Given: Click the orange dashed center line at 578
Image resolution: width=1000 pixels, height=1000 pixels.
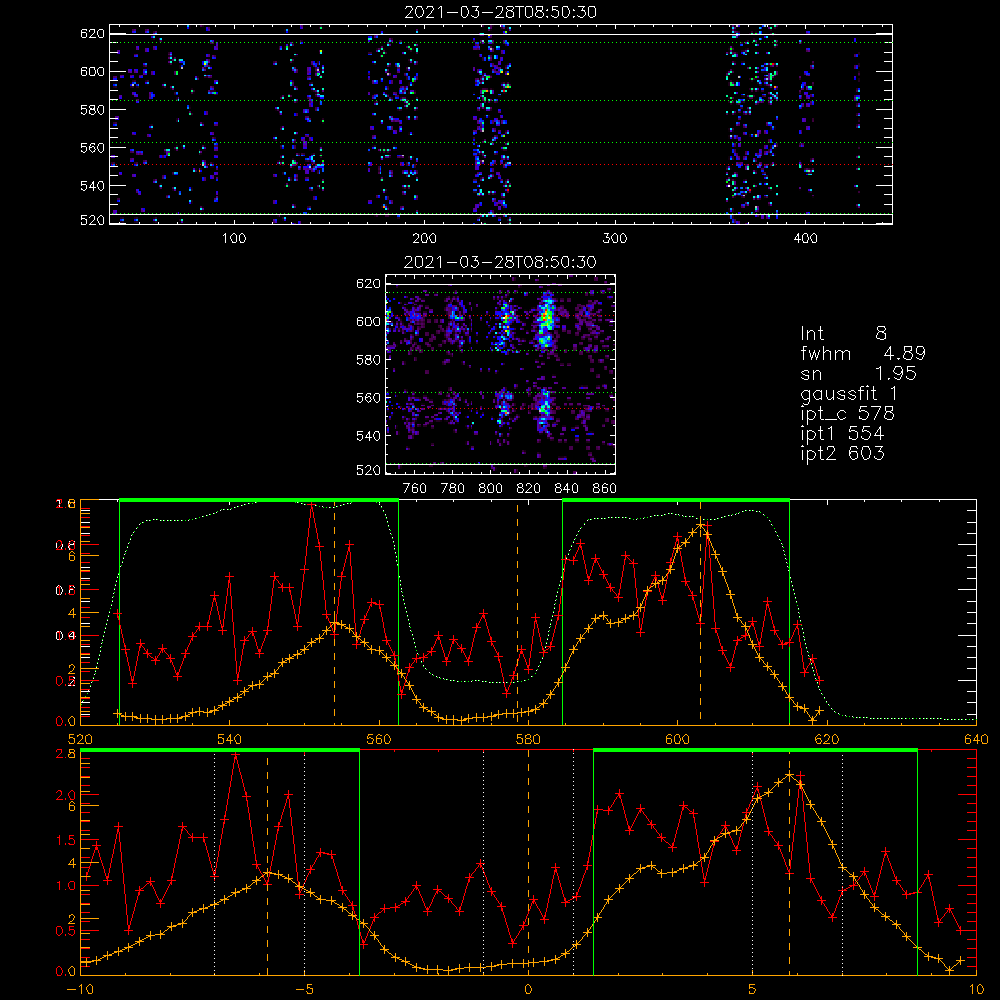Looking at the screenshot, I should click(517, 612).
